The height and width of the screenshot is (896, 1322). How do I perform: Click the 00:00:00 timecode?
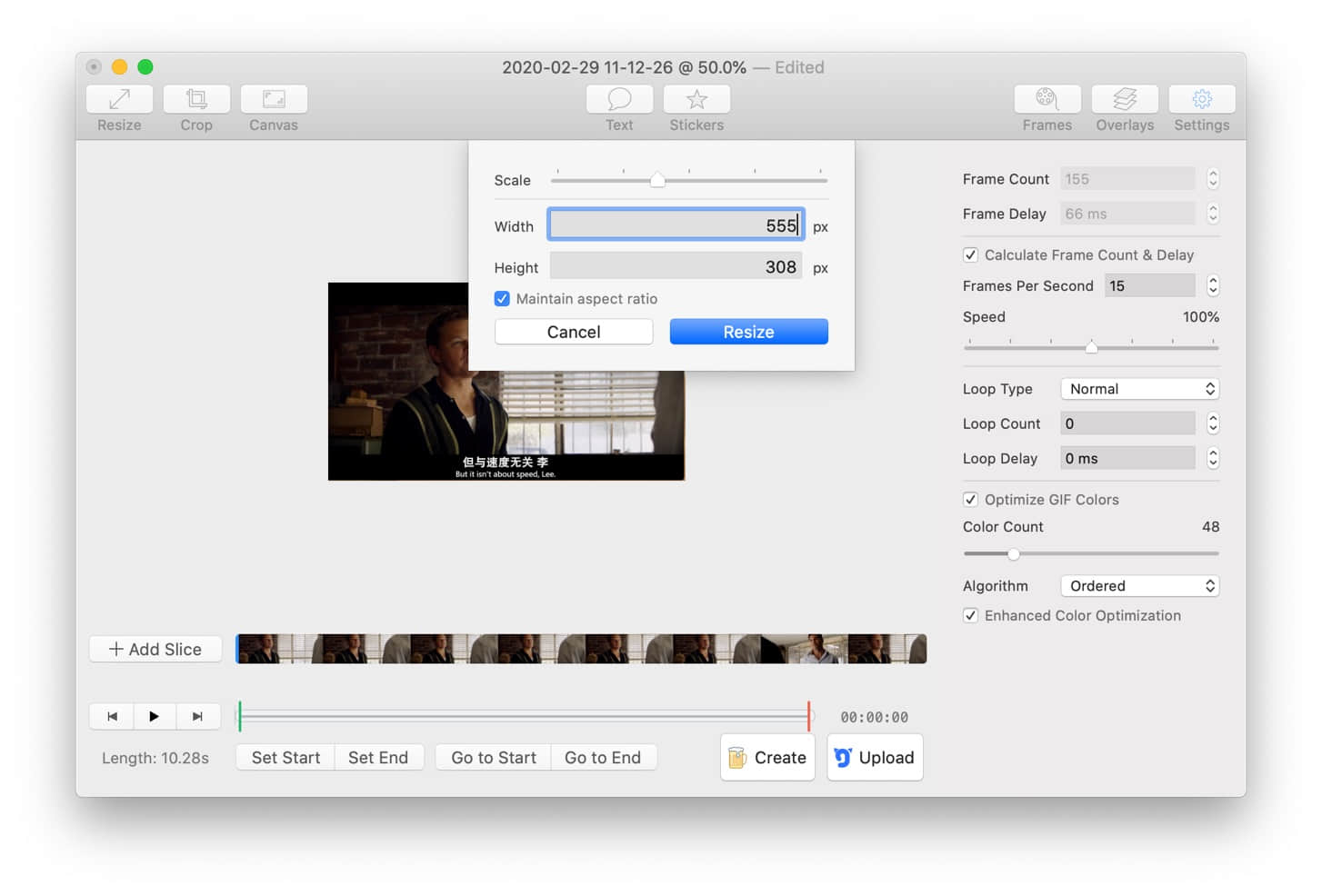[874, 717]
